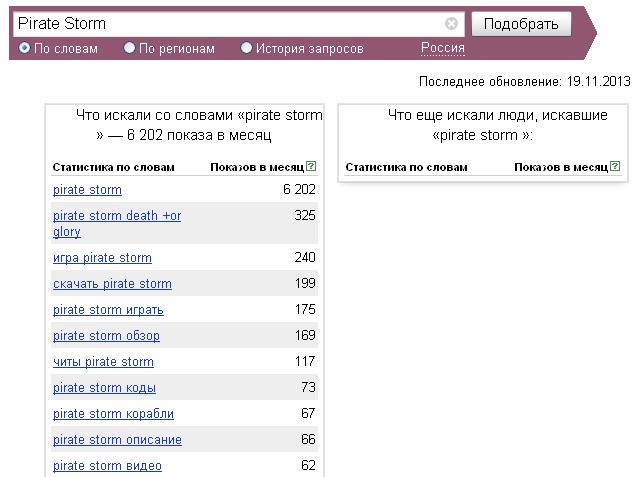This screenshot has height=477, width=639.
Task: Click the 67 impressions value
Action: pos(308,413)
